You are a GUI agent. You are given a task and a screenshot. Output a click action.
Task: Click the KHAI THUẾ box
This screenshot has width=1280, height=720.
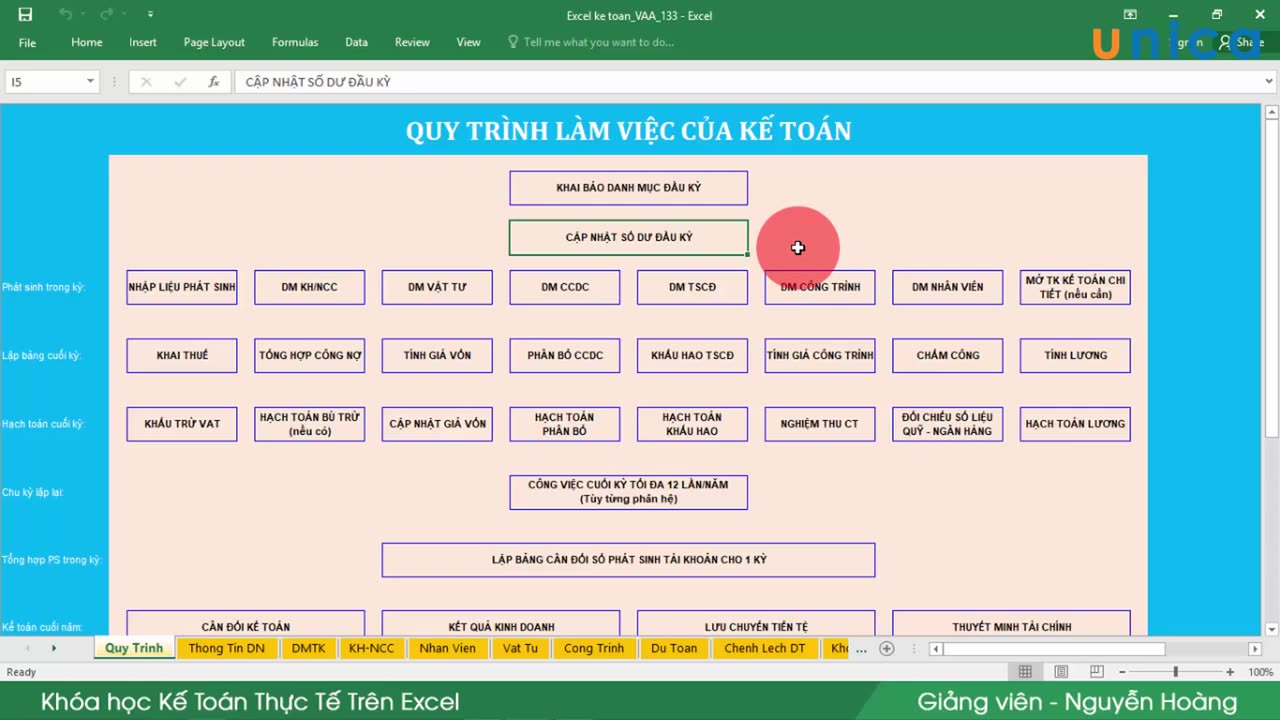[x=182, y=355]
